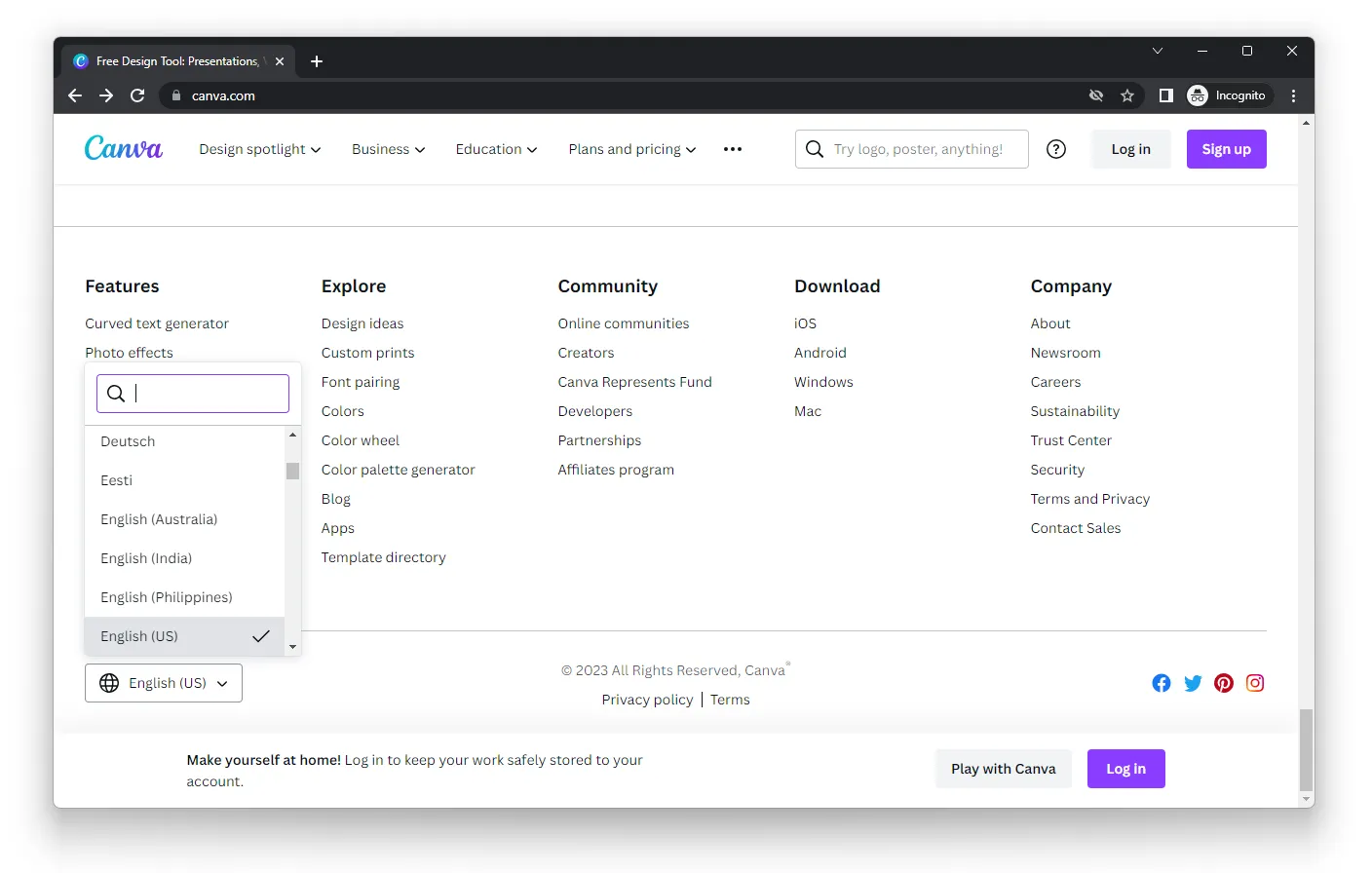Open the tab search chevron in title bar
1372x873 pixels.
click(x=1158, y=51)
